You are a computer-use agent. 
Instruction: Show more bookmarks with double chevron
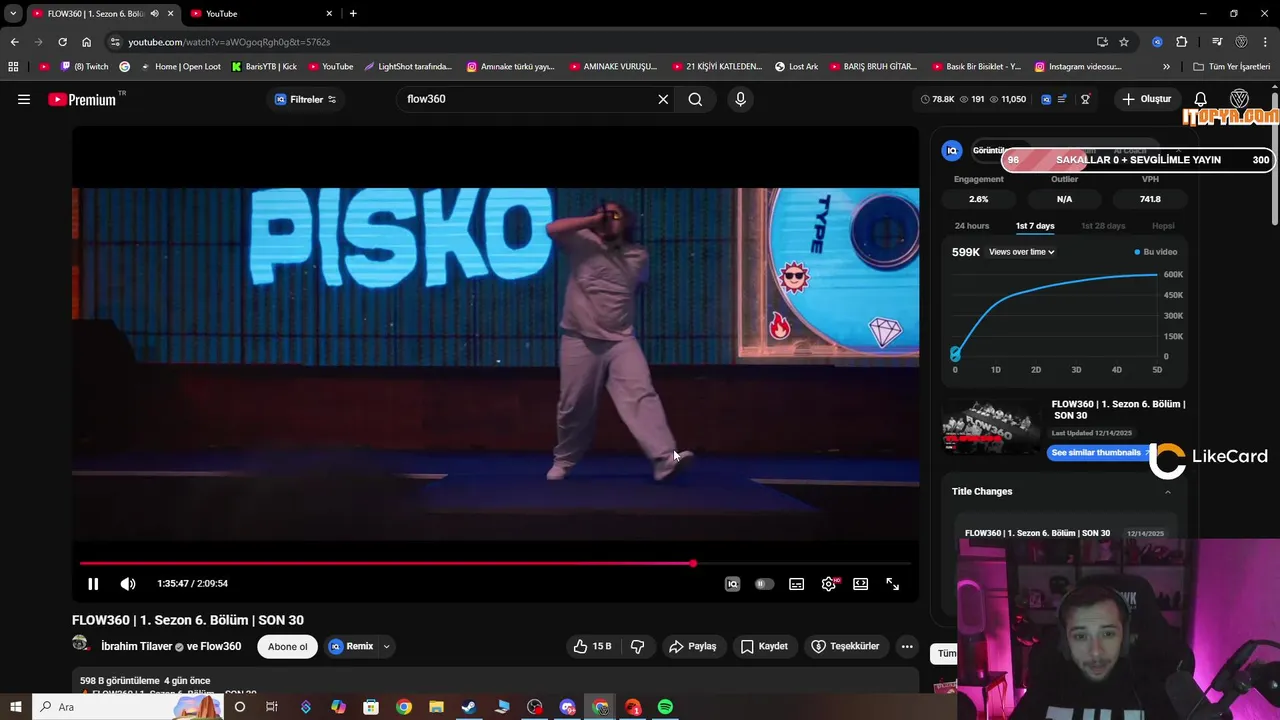click(1166, 67)
